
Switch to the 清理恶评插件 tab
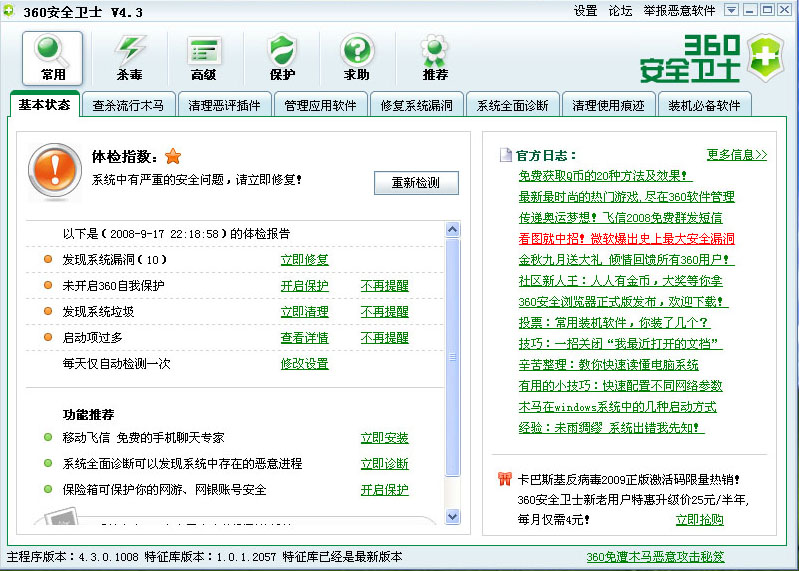click(224, 105)
